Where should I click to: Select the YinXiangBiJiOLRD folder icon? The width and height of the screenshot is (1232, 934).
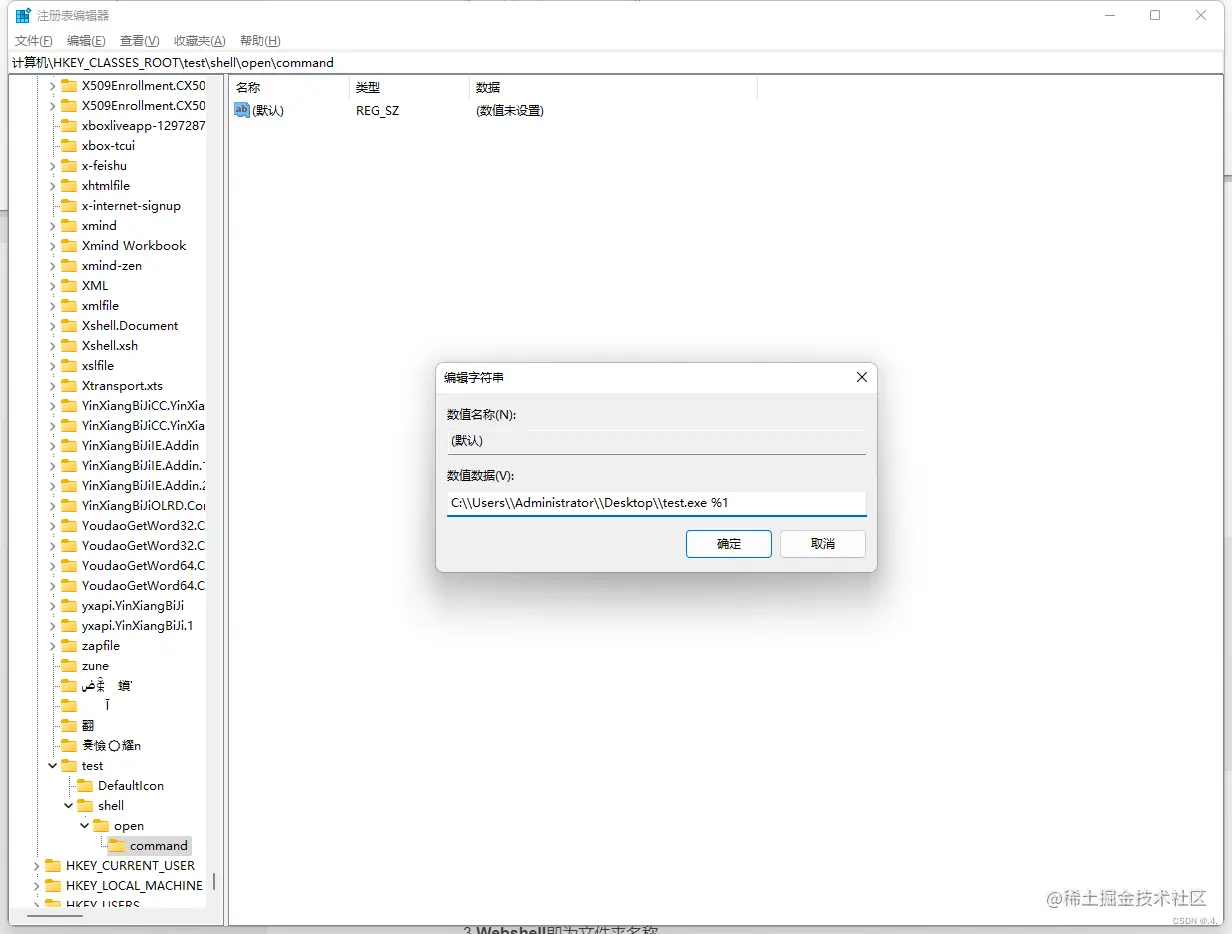tap(69, 506)
